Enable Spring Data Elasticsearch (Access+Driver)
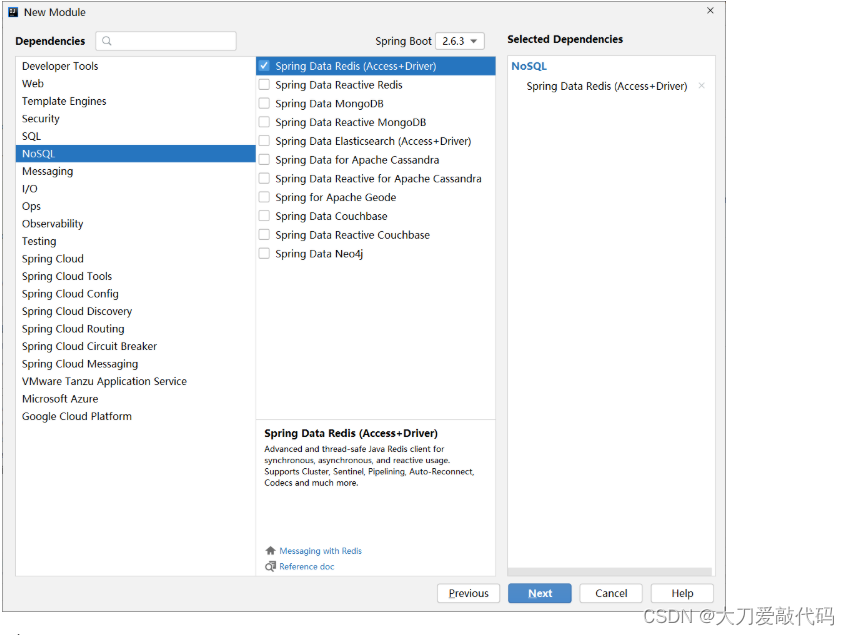 [x=264, y=141]
